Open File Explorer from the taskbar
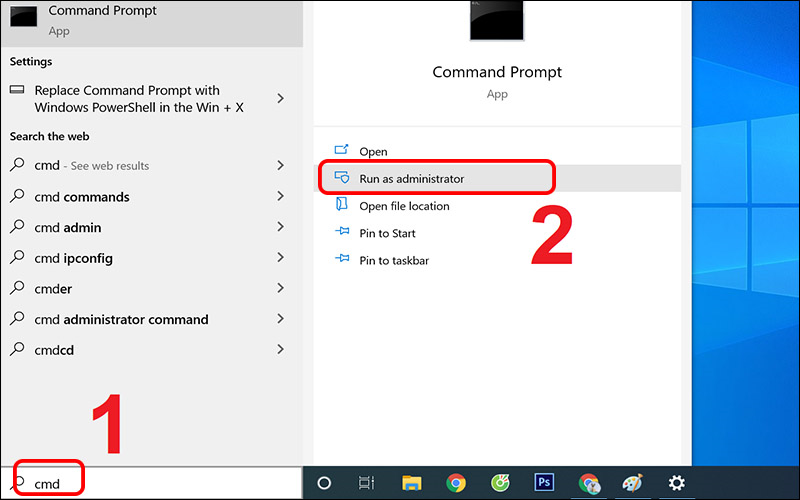Image resolution: width=800 pixels, height=500 pixels. pos(411,483)
